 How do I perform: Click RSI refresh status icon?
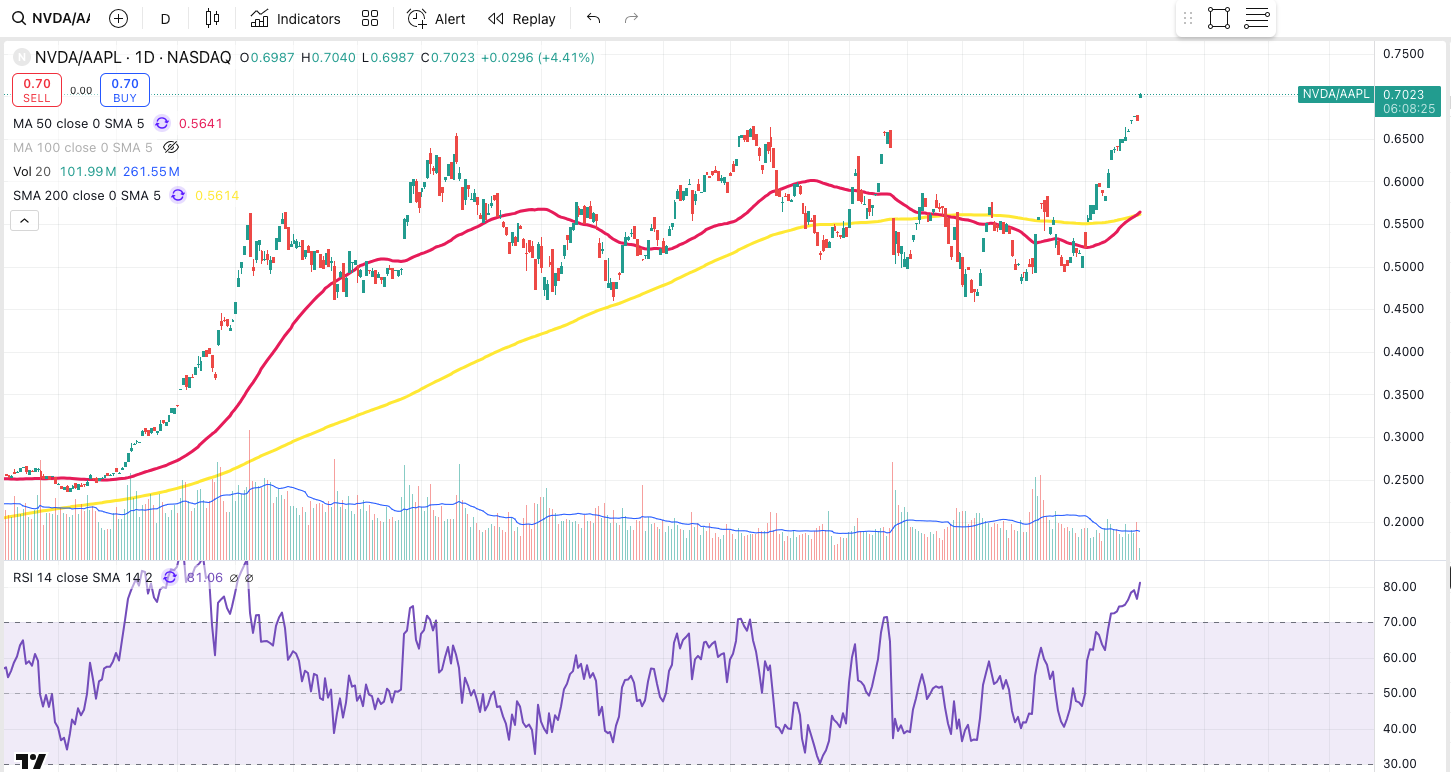(x=170, y=578)
